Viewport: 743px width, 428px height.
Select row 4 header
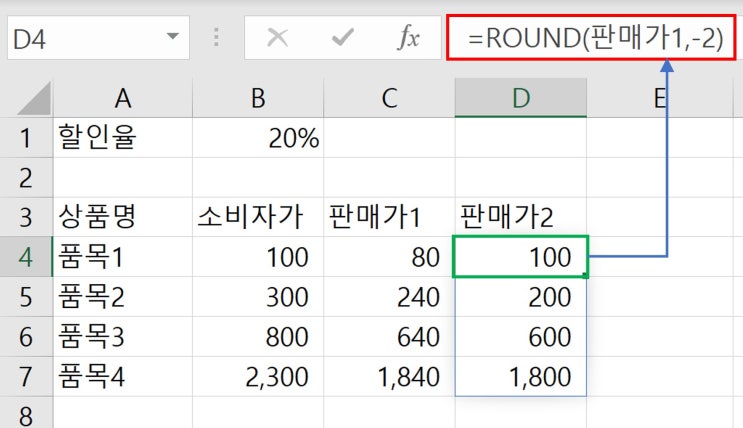[26, 257]
